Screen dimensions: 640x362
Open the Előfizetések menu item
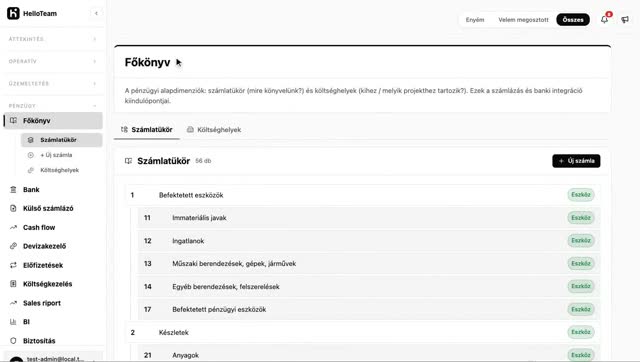pos(53,265)
